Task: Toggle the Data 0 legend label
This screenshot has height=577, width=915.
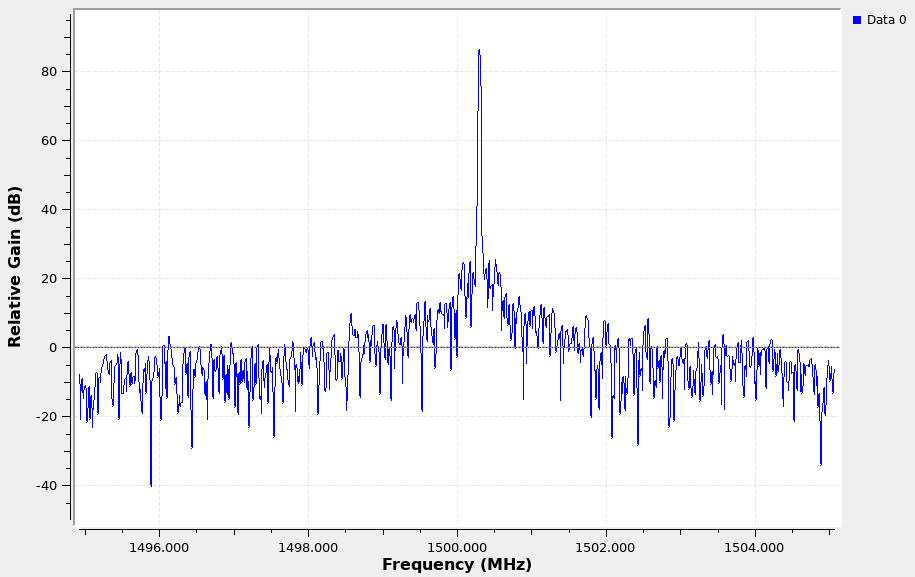Action: 886,20
